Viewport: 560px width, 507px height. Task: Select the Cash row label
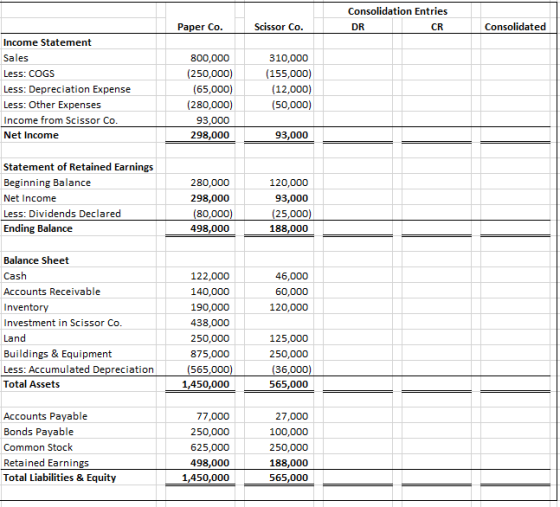[x=15, y=276]
